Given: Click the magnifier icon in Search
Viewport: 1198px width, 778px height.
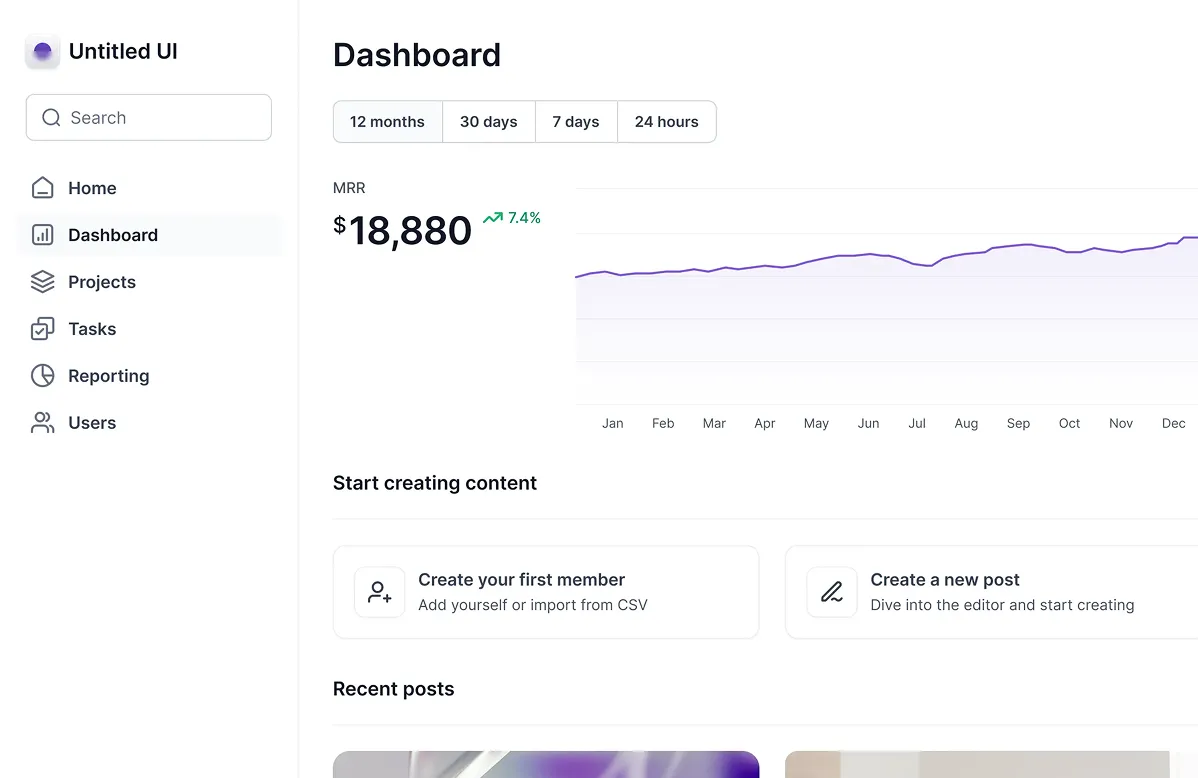Looking at the screenshot, I should click(x=51, y=118).
